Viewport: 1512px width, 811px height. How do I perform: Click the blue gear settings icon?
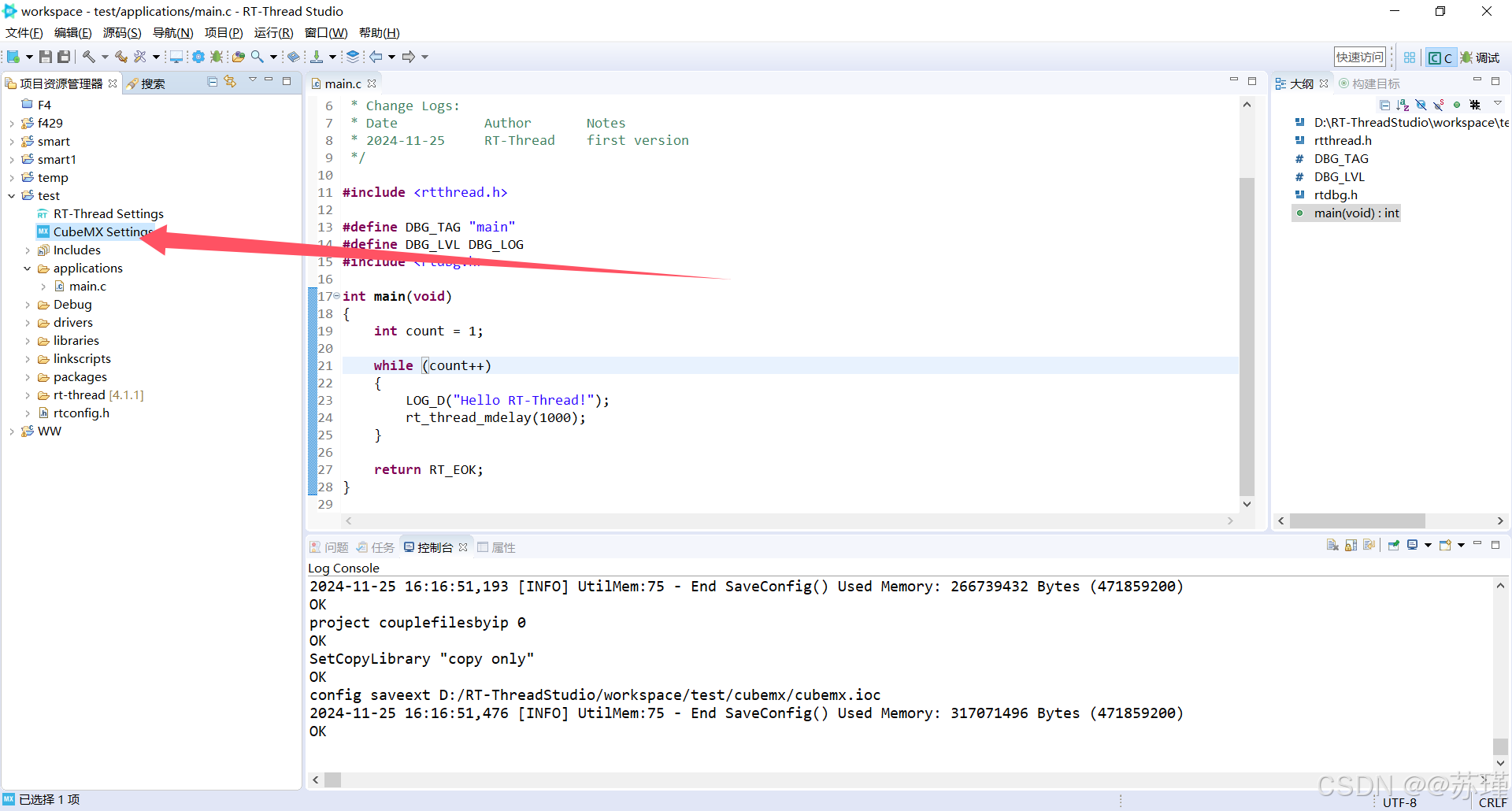pos(198,57)
